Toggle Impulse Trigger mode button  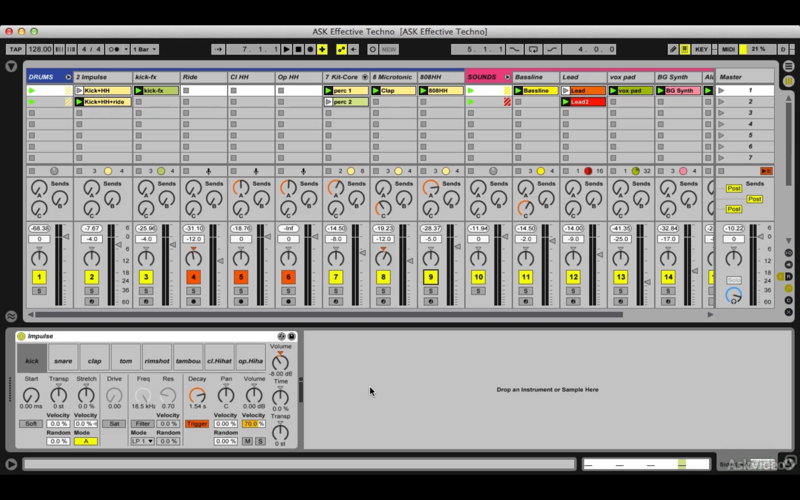tap(197, 424)
